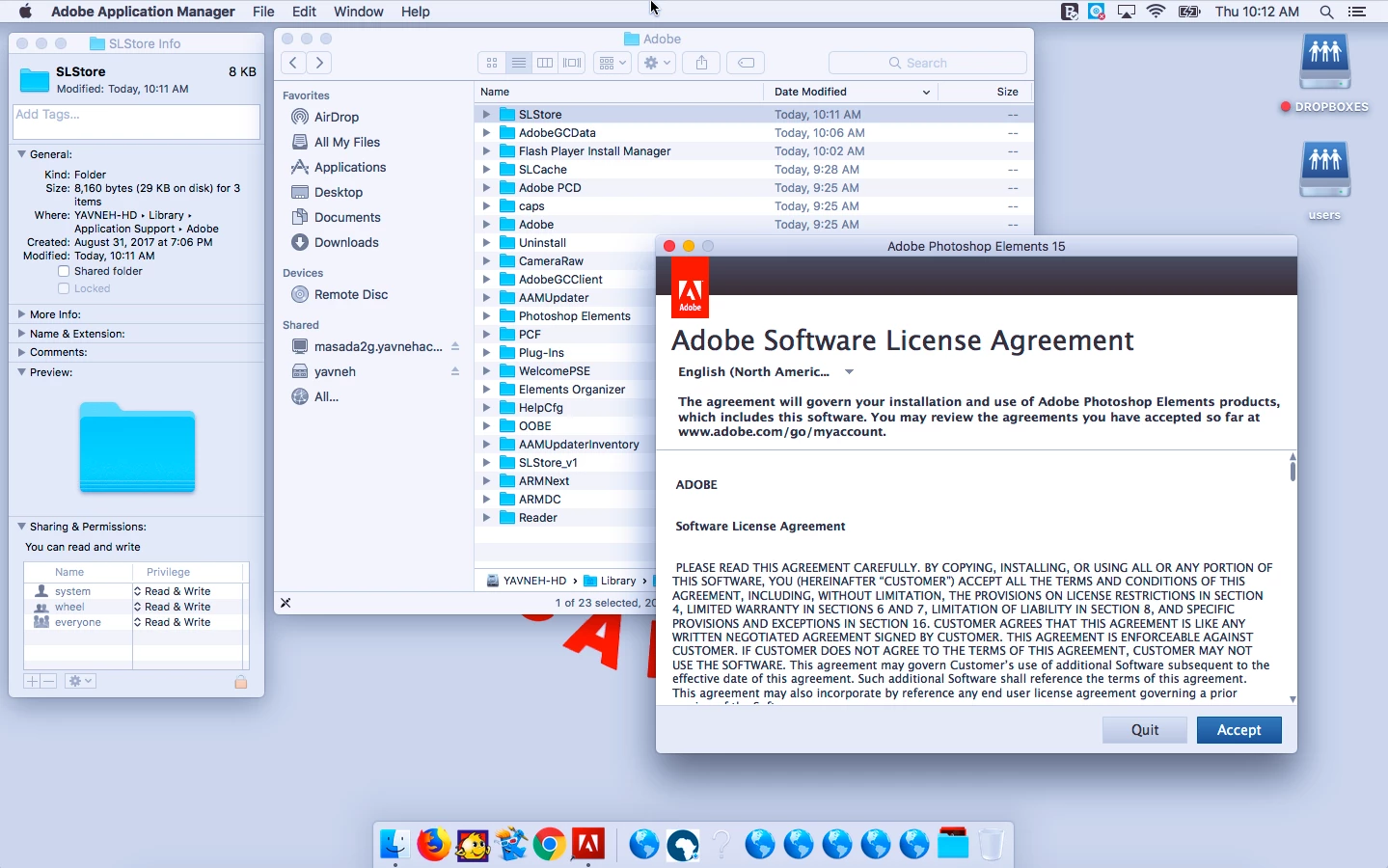Eject the masada2g.yavnehac shared computer
The width and height of the screenshot is (1388, 868).
pos(455,346)
